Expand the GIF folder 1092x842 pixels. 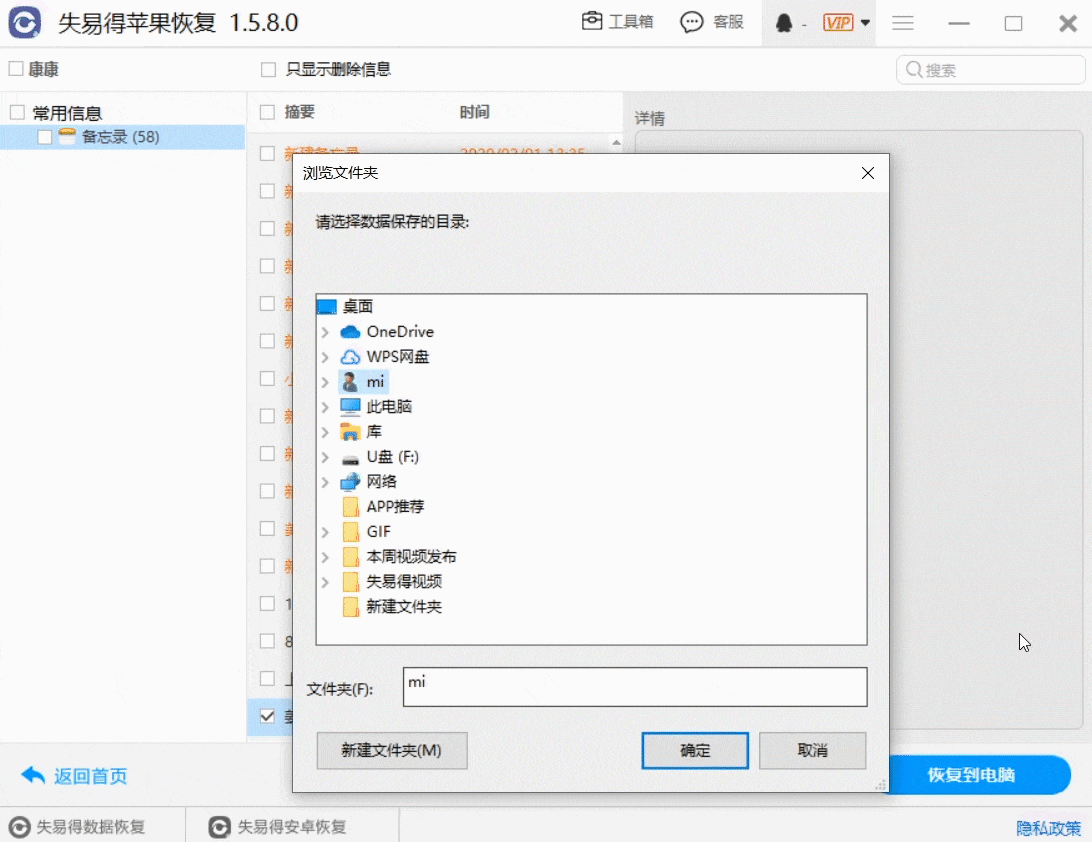(325, 533)
